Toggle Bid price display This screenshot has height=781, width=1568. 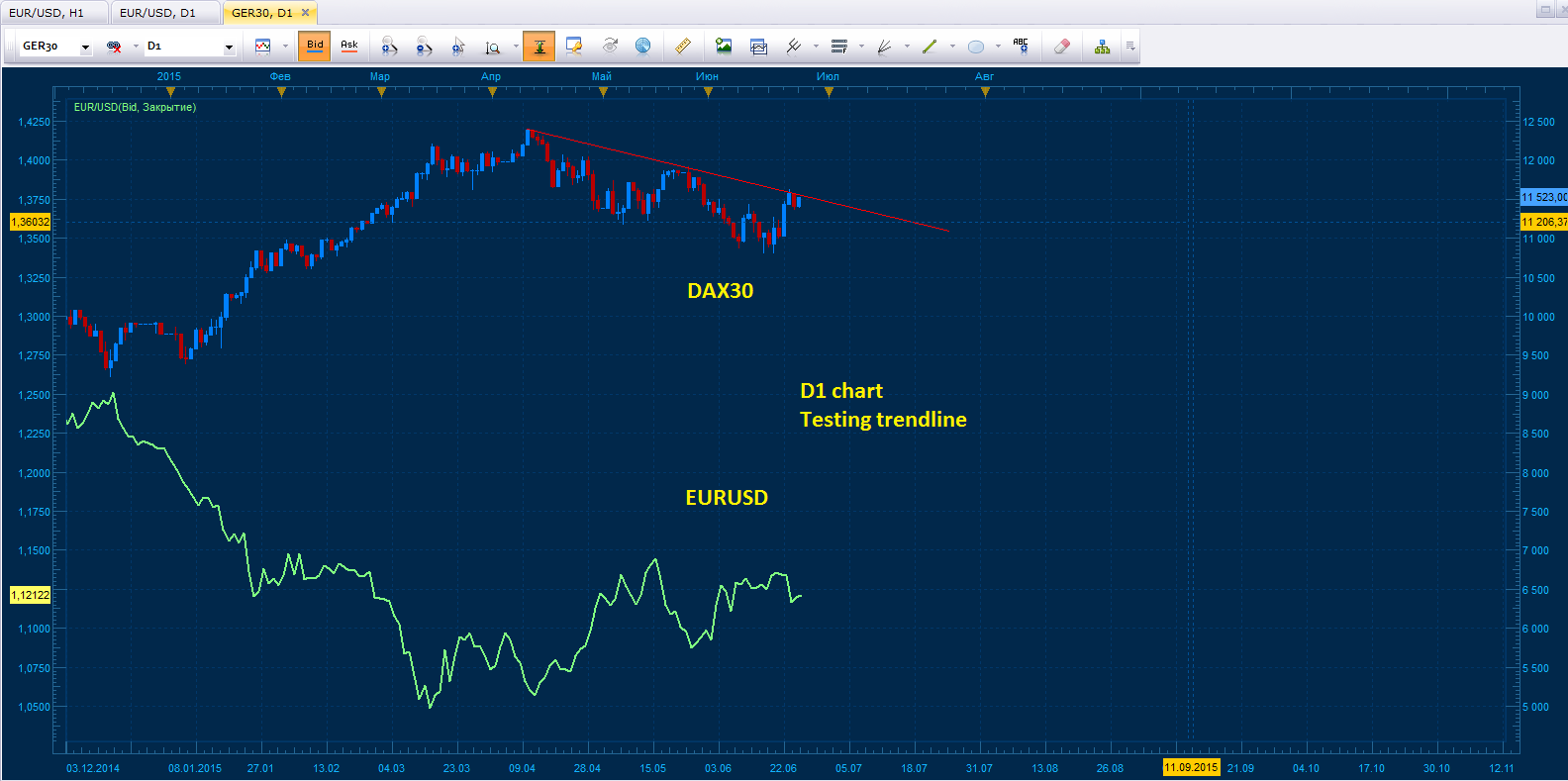coord(315,47)
